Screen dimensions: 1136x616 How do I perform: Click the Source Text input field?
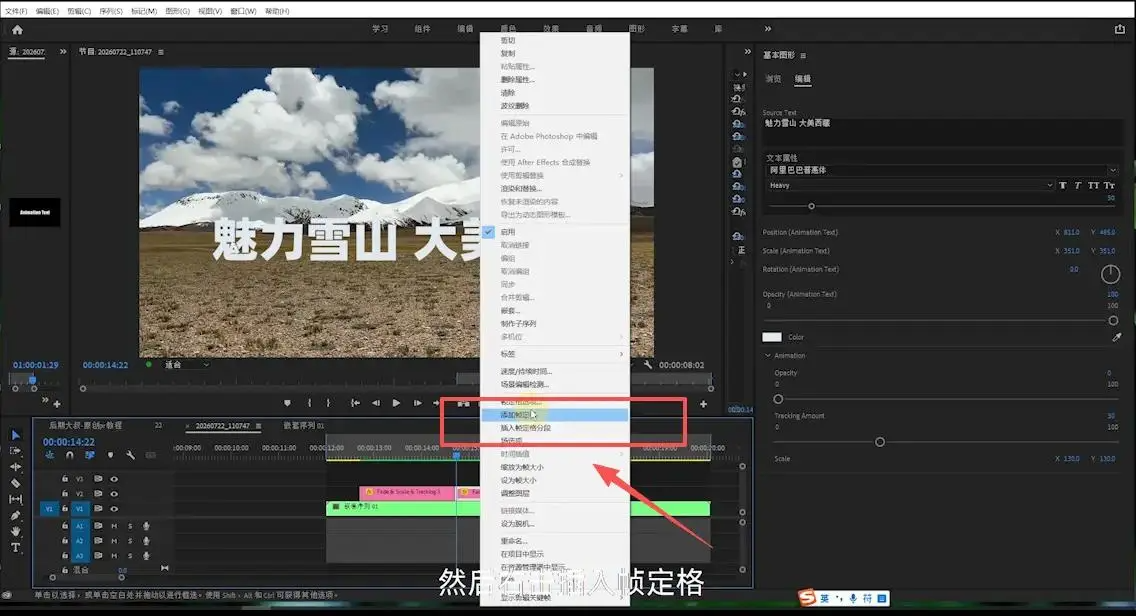943,131
